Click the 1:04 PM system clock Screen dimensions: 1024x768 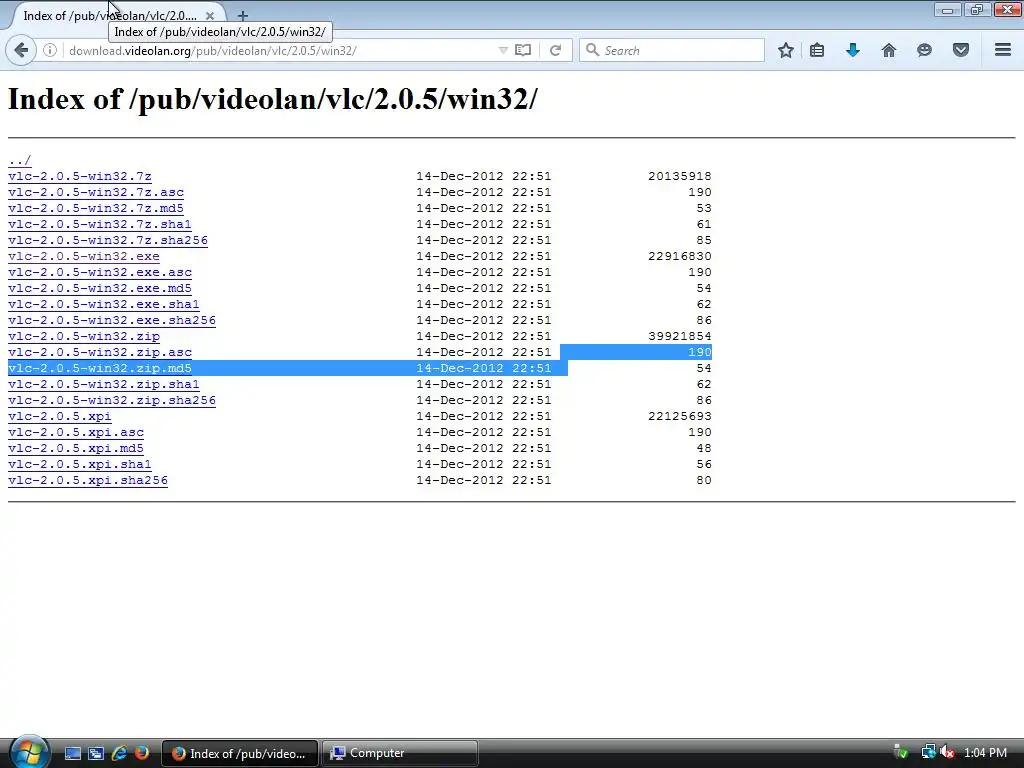click(x=985, y=753)
